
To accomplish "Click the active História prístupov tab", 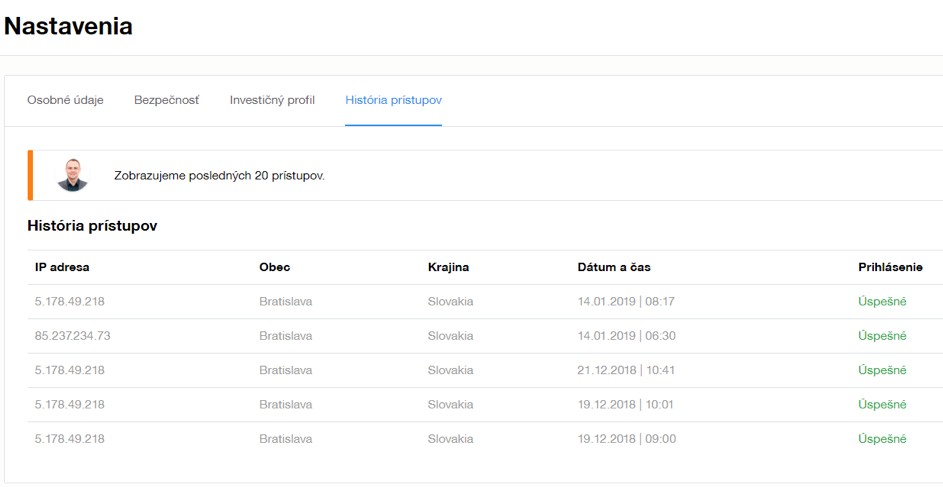I will (x=393, y=100).
